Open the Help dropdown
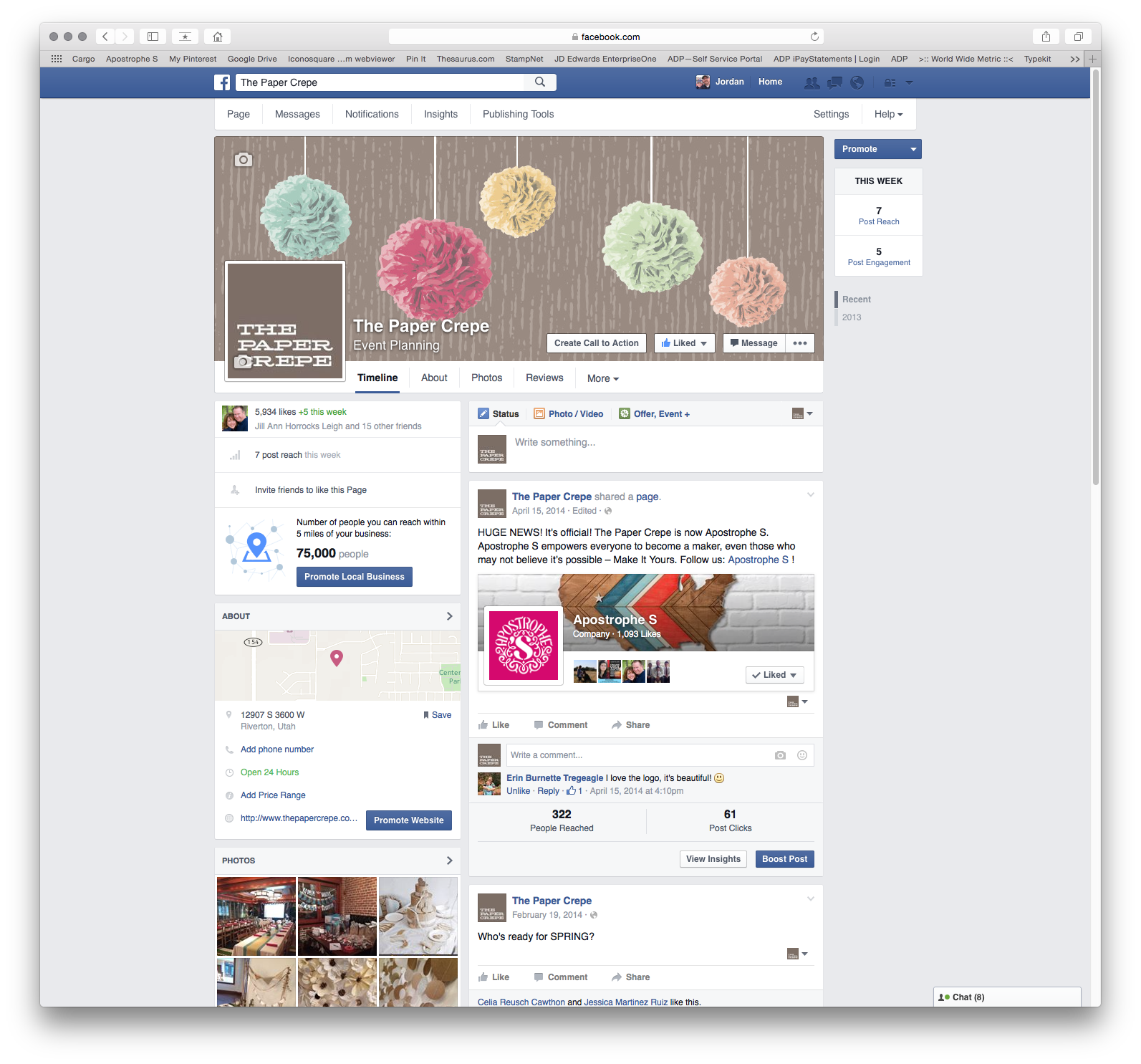The image size is (1141, 1064). coord(888,114)
